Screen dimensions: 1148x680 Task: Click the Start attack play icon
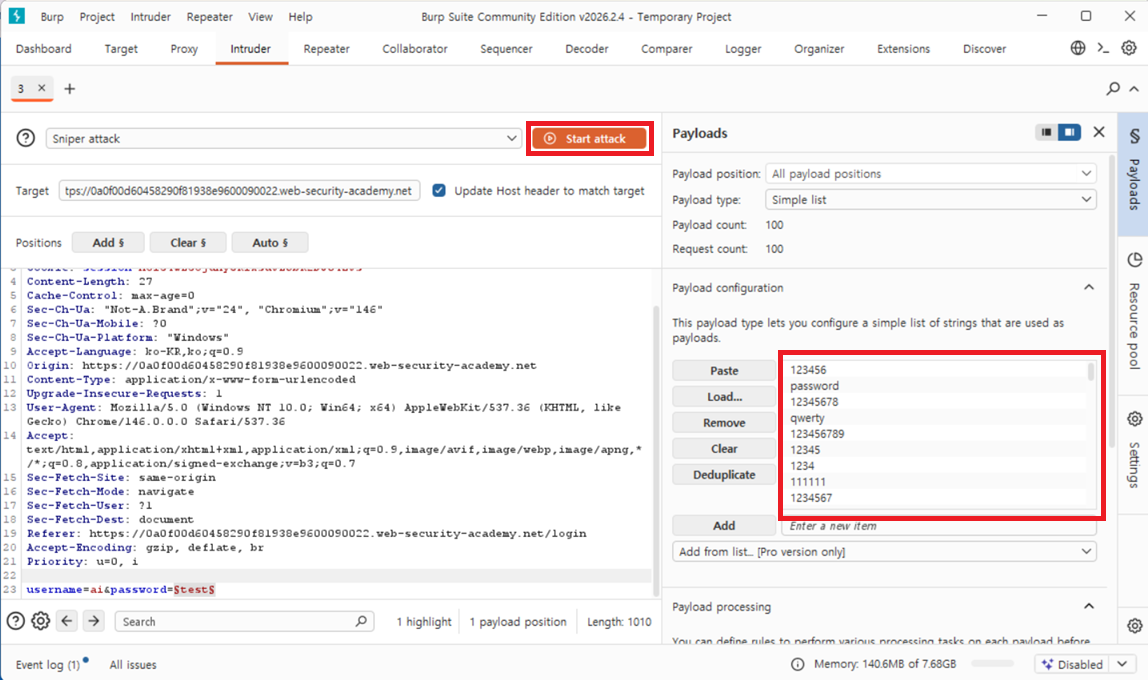(x=550, y=138)
